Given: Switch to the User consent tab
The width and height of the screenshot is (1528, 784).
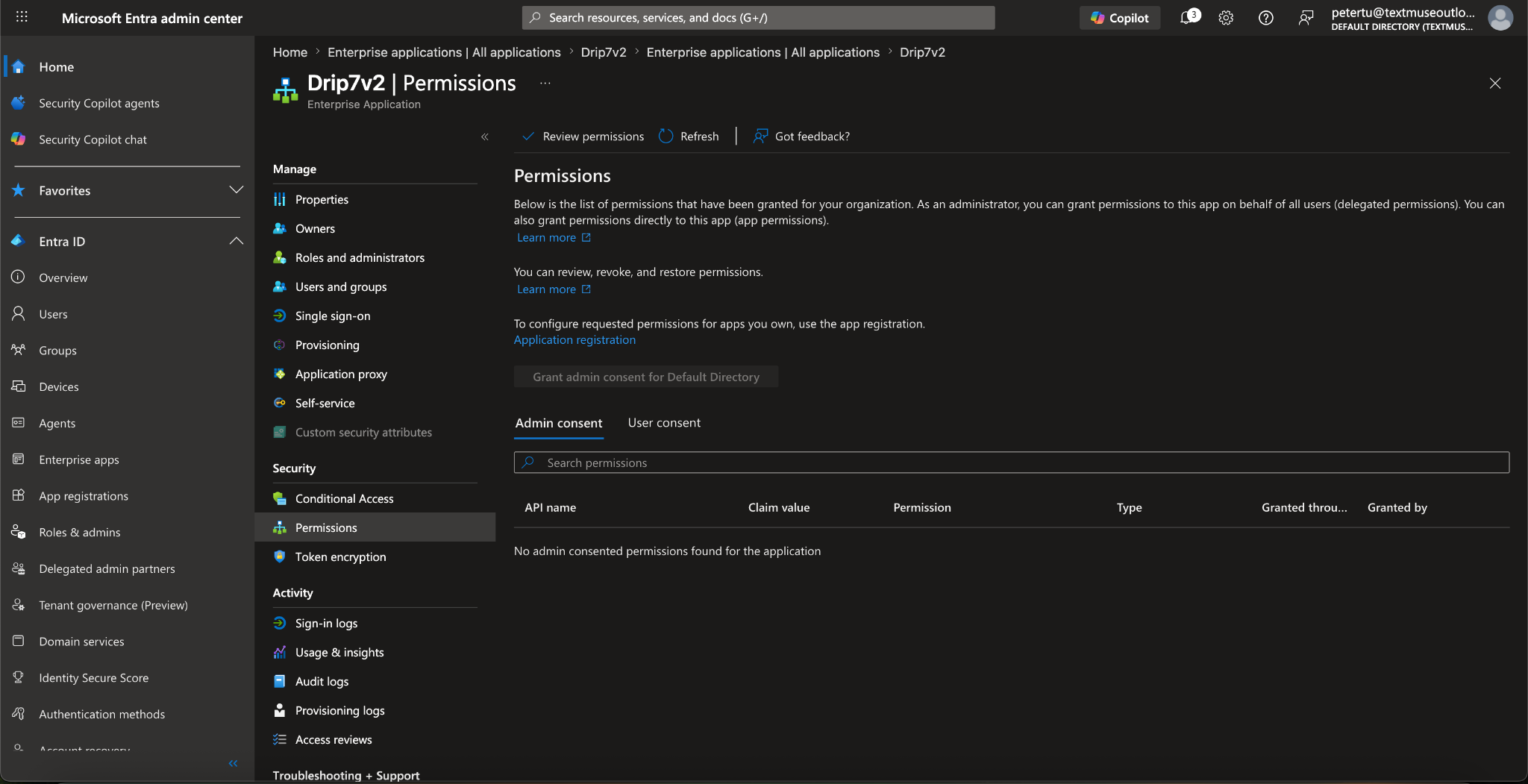Looking at the screenshot, I should click(x=664, y=423).
